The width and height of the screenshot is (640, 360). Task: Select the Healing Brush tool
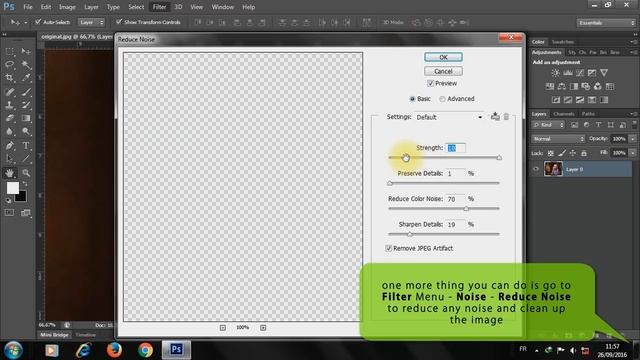(9, 92)
